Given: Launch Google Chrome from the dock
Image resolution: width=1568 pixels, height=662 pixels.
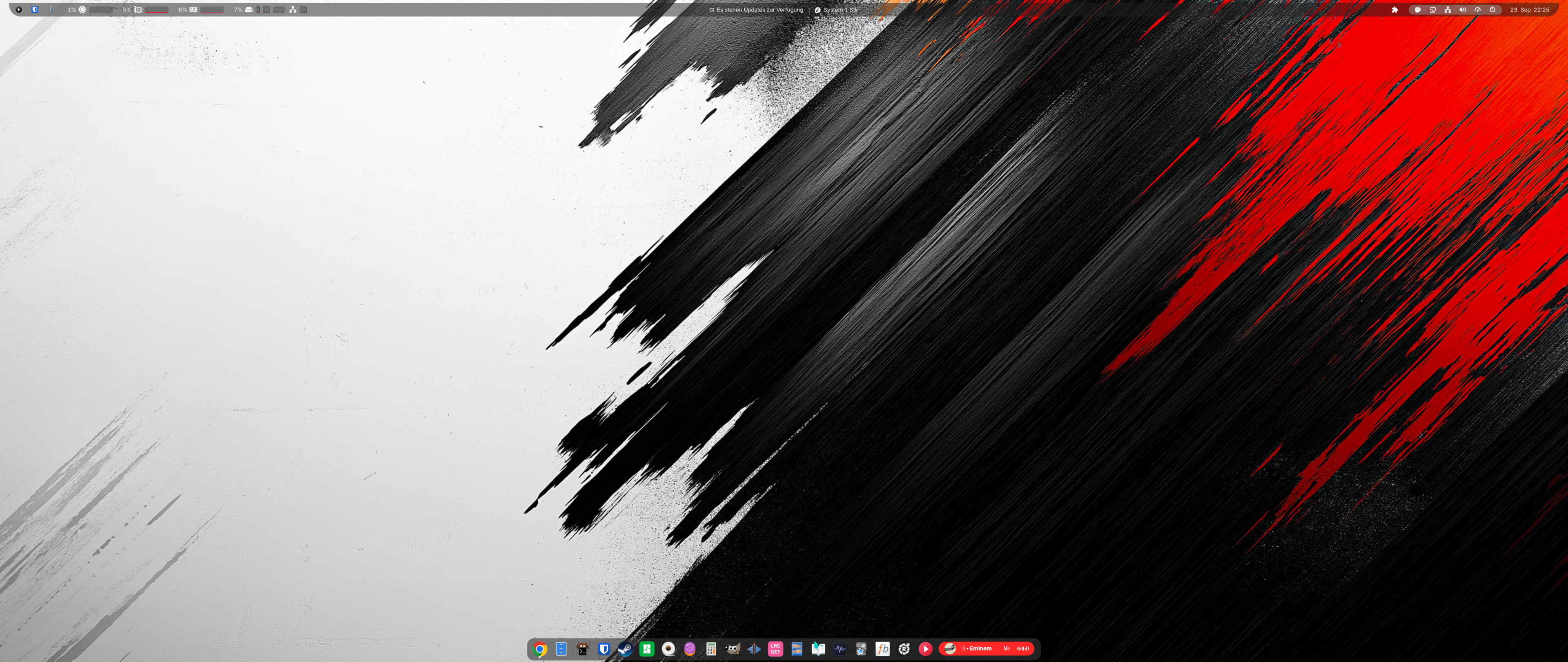Looking at the screenshot, I should (x=540, y=649).
